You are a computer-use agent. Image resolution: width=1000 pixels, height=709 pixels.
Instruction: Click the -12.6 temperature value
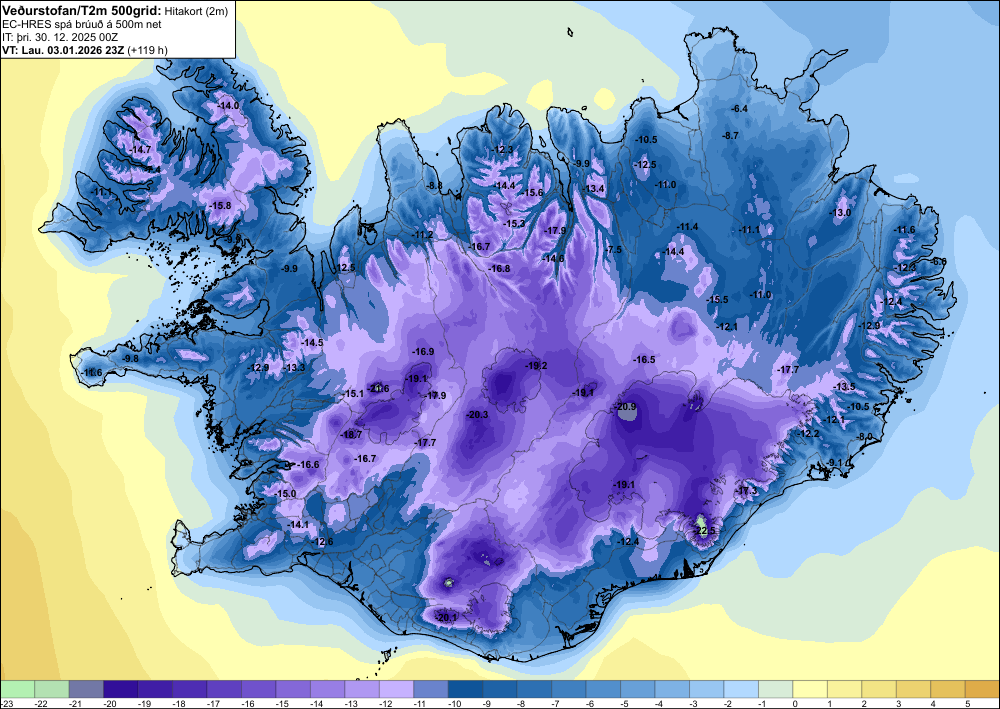click(x=322, y=542)
